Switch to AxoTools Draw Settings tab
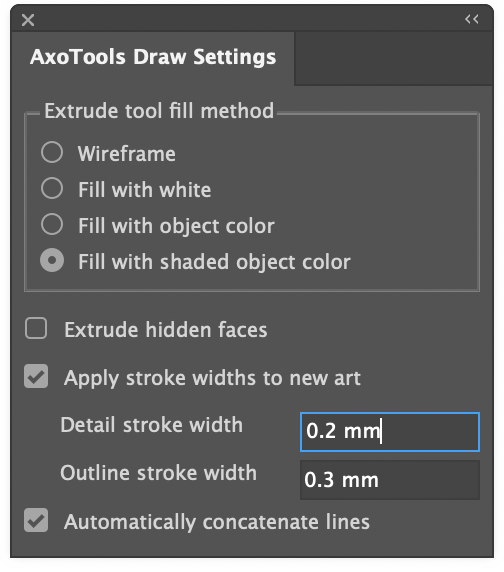504x572 pixels. pyautogui.click(x=153, y=58)
